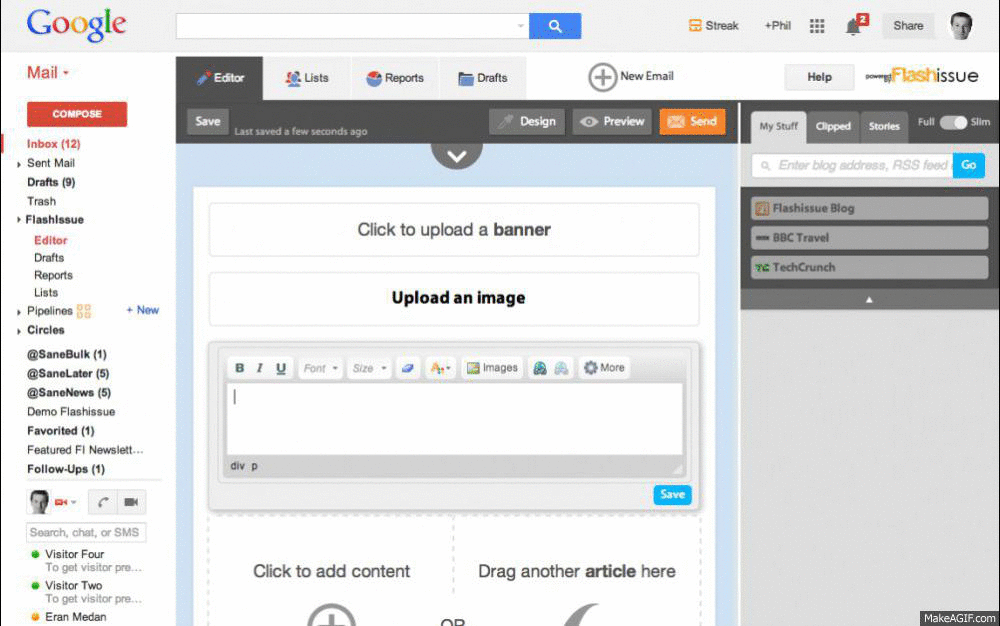Click the red COMPOSE button
The width and height of the screenshot is (1000, 626).
77,114
